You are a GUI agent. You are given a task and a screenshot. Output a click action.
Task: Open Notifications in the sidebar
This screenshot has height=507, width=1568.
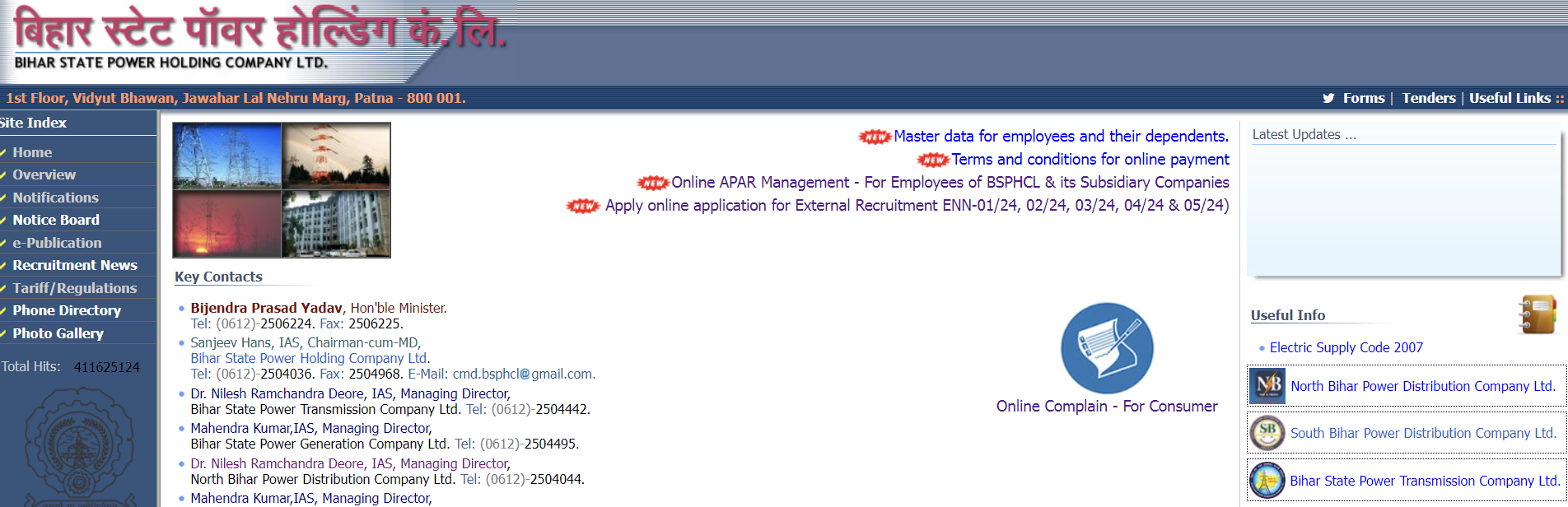55,198
